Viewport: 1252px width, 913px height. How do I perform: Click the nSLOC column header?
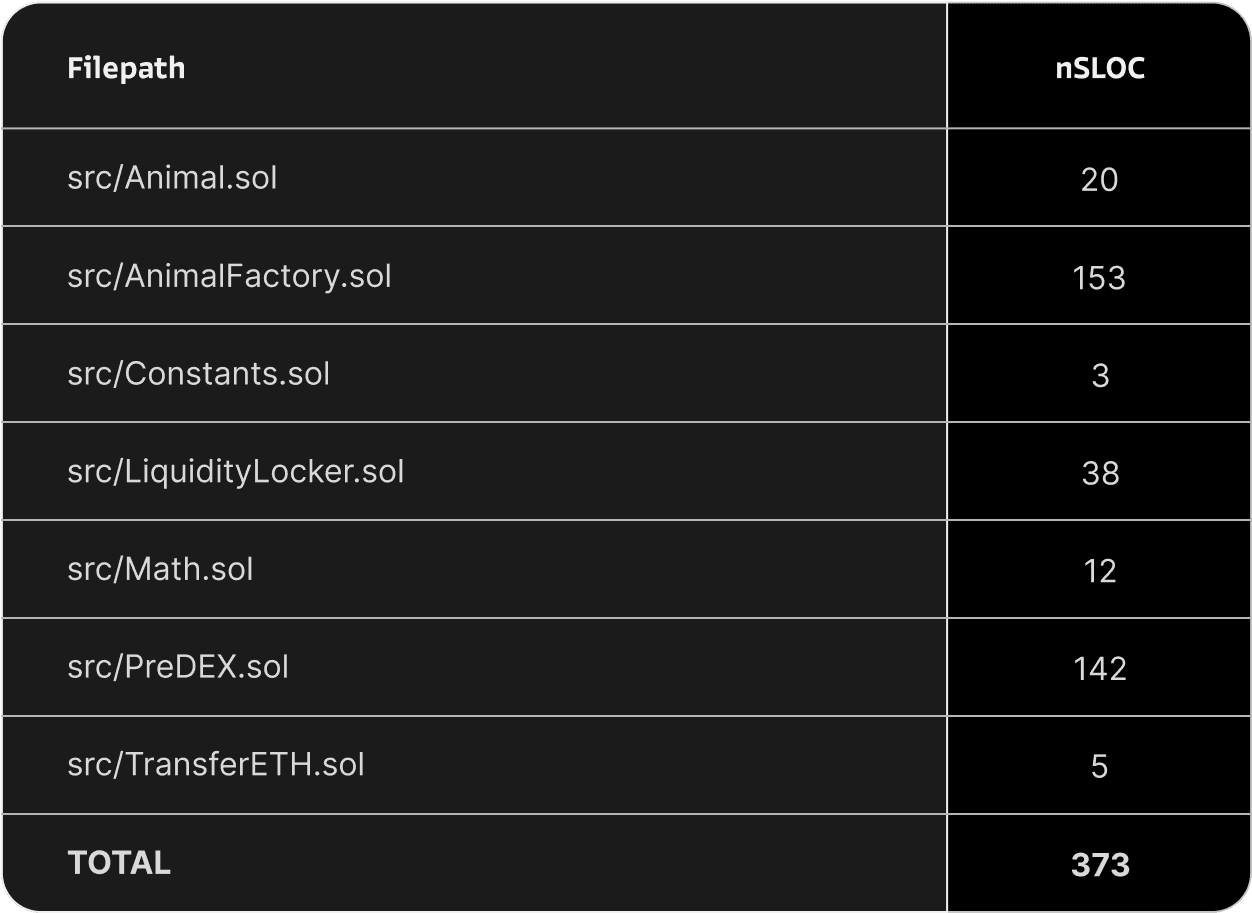[1100, 68]
